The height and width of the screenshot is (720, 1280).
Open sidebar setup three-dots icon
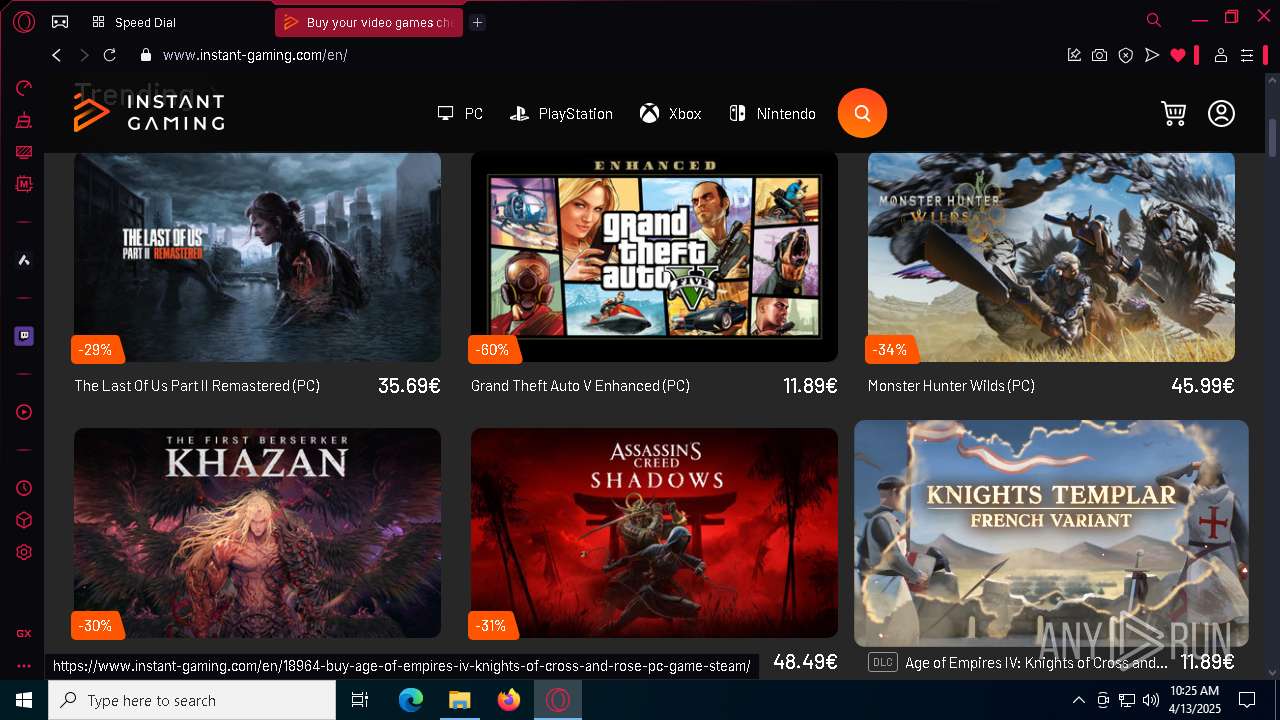pyautogui.click(x=24, y=666)
